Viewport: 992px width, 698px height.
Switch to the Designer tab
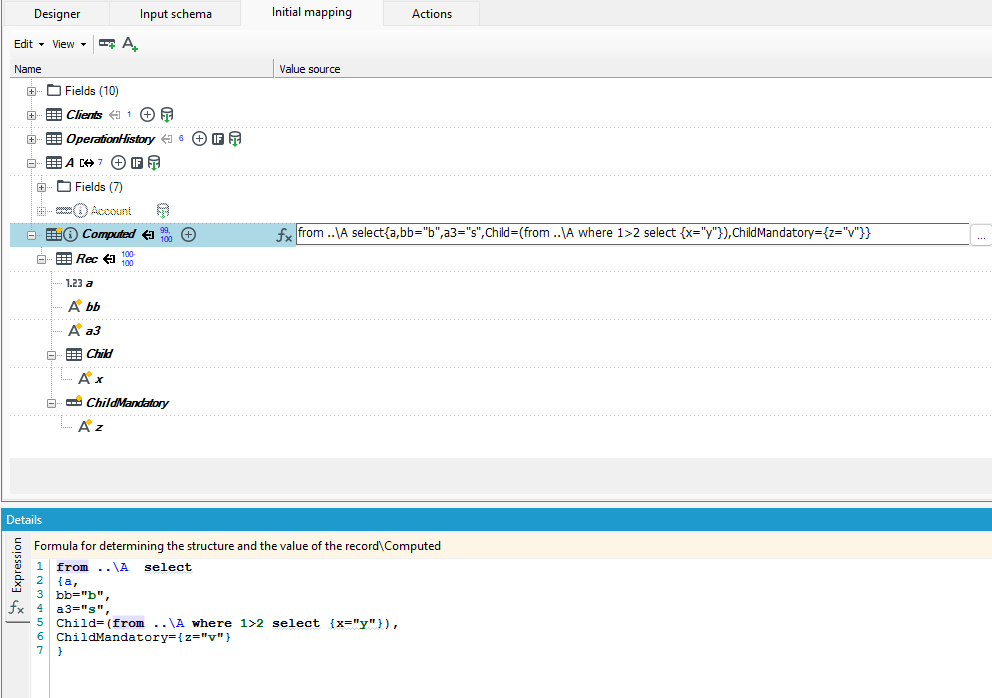(x=57, y=13)
